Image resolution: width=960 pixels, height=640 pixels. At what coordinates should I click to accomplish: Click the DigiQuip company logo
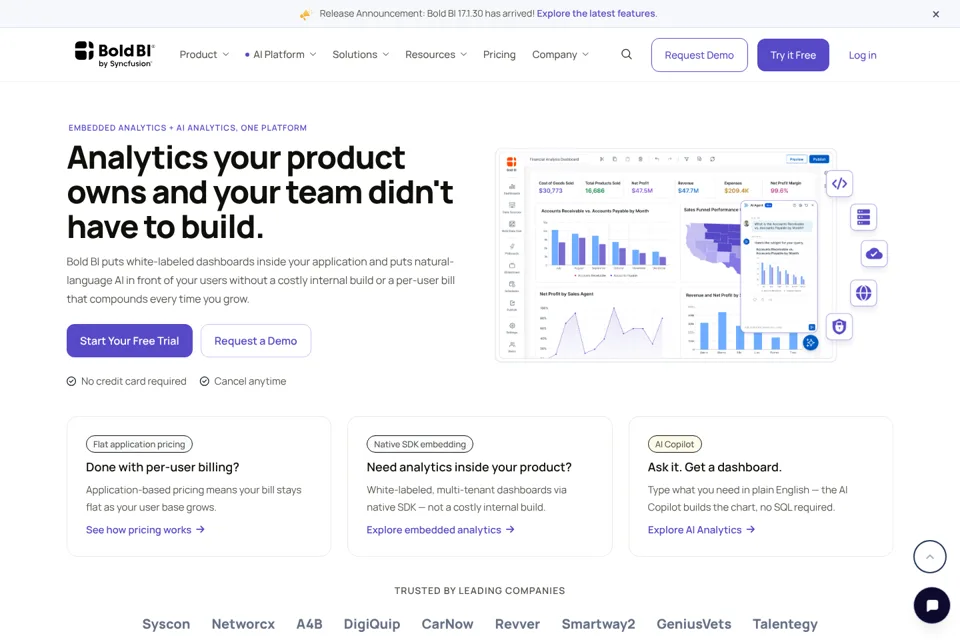click(x=372, y=624)
